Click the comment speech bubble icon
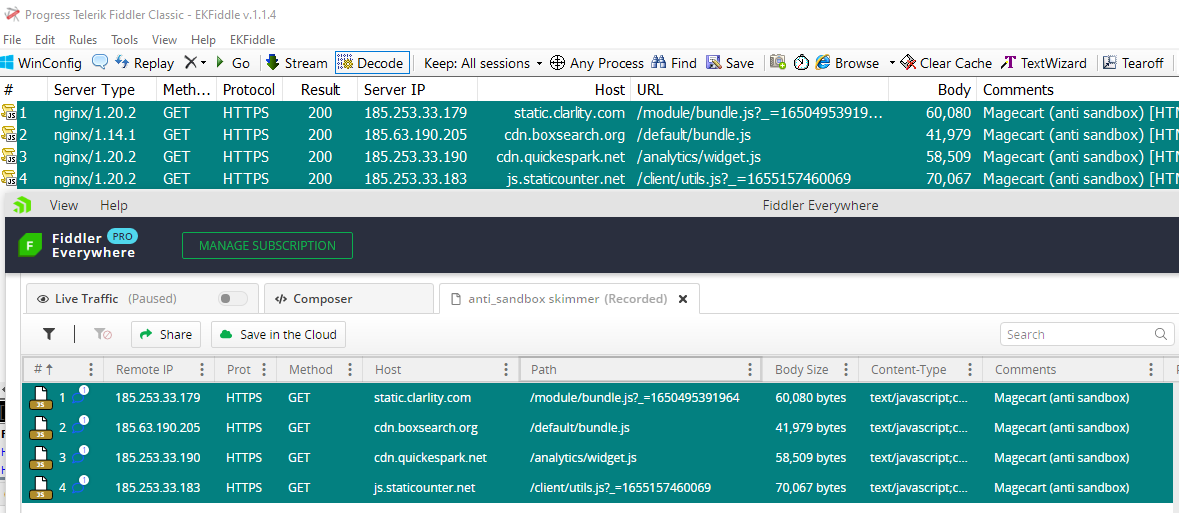This screenshot has height=513, width=1179. [x=99, y=62]
